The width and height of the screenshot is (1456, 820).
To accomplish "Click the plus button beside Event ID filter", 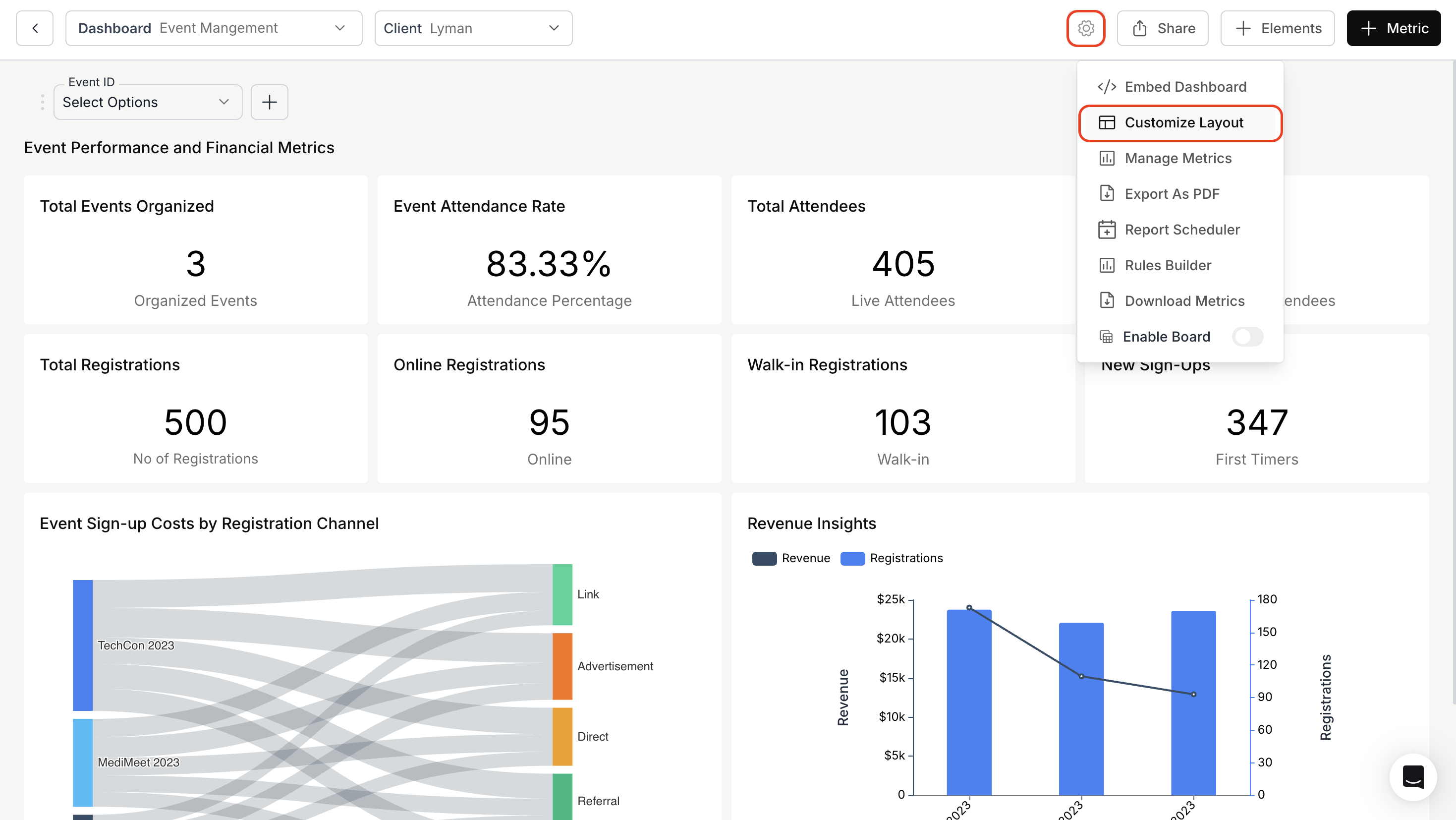I will [269, 102].
